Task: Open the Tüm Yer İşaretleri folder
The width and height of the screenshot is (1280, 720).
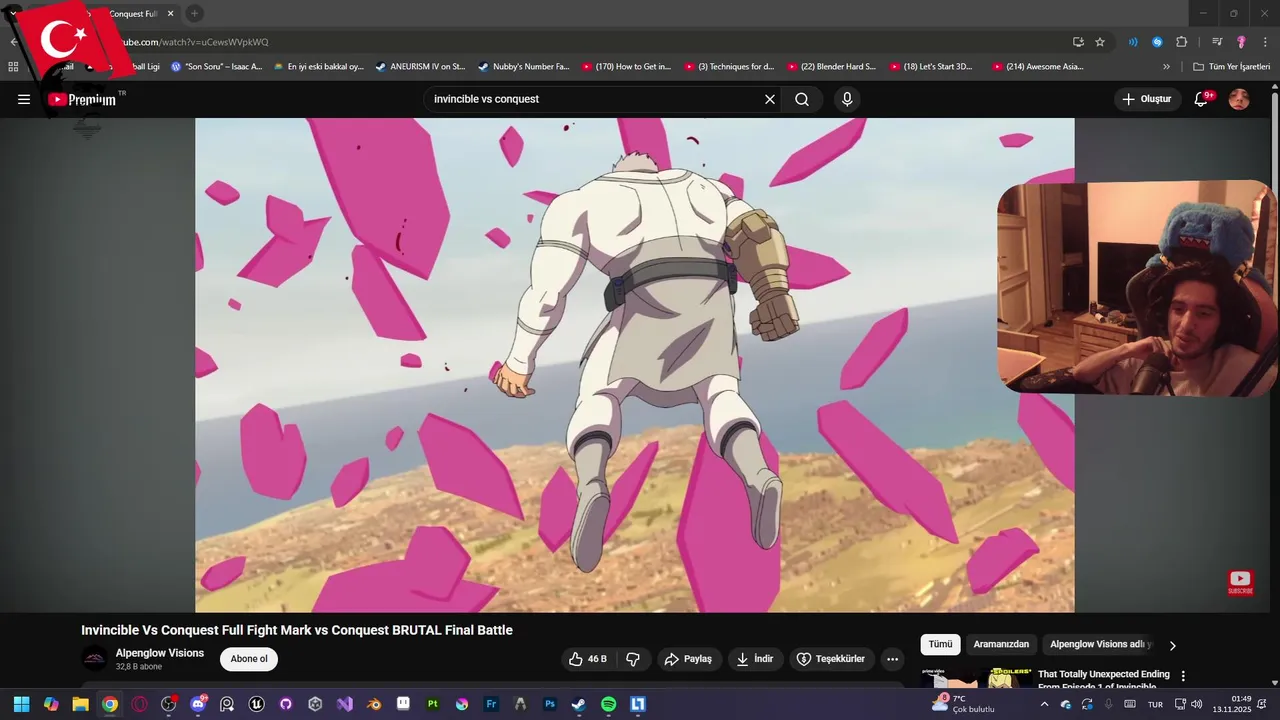Action: [x=1232, y=67]
